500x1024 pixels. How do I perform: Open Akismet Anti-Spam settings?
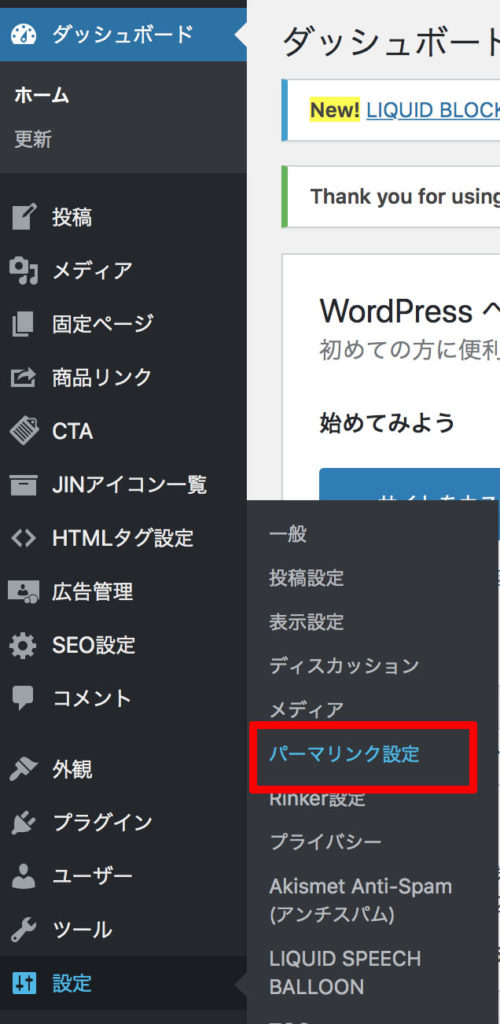pos(360,900)
